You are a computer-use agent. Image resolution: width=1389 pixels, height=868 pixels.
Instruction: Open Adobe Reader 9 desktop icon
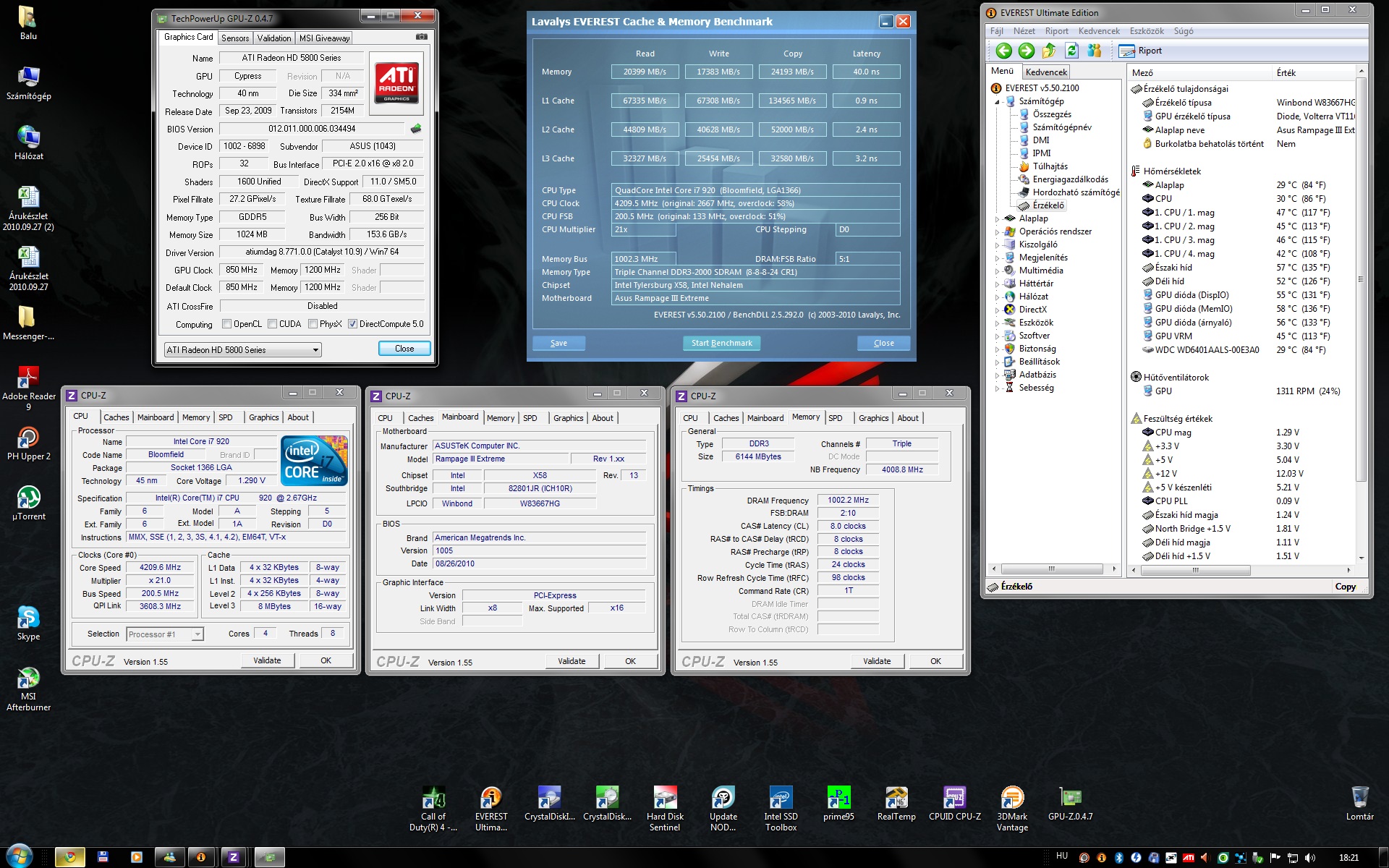point(28,388)
